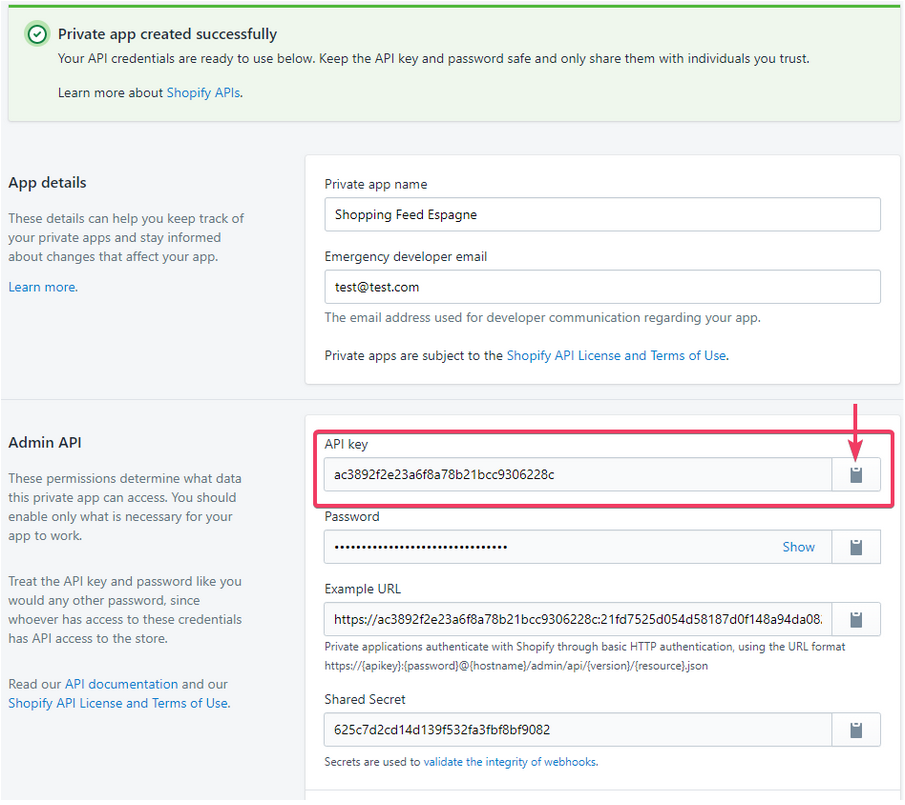Click the Private app name field
This screenshot has width=905, height=805.
coord(602,215)
